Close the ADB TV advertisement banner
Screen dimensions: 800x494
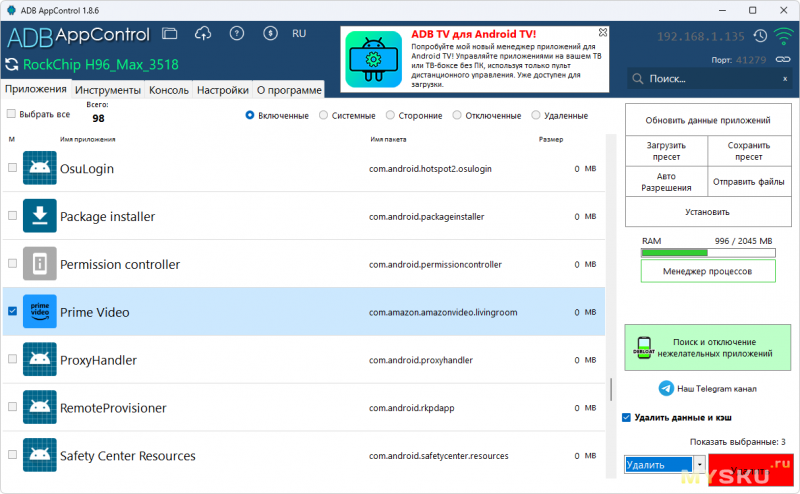coord(603,32)
